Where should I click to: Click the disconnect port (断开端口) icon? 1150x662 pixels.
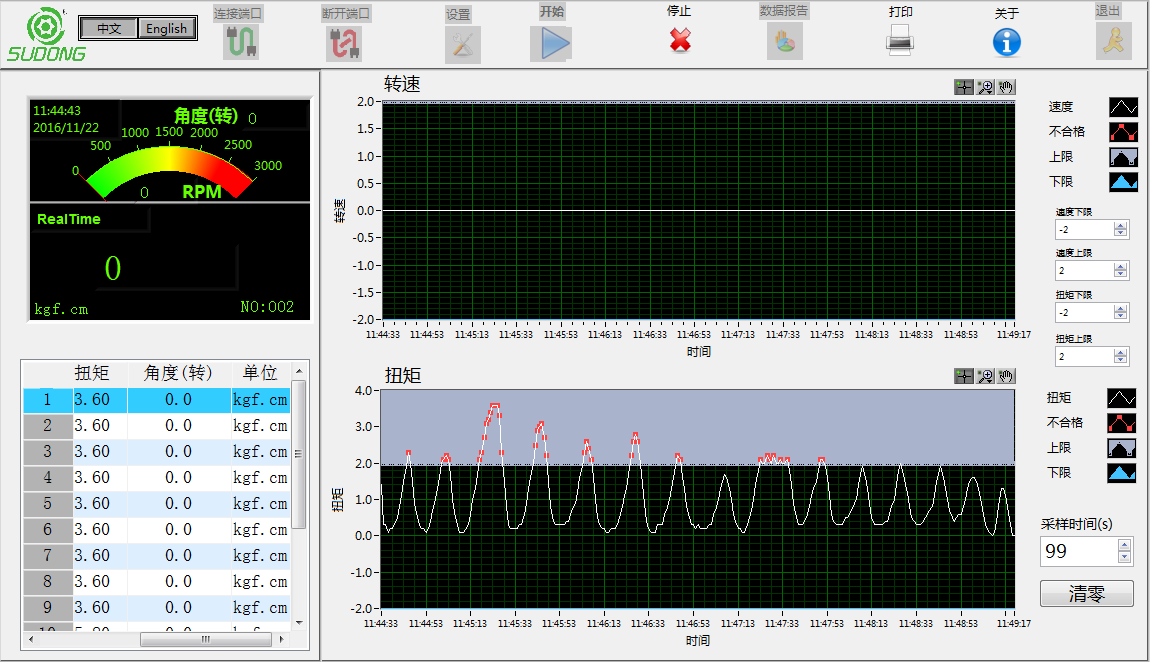pyautogui.click(x=344, y=42)
